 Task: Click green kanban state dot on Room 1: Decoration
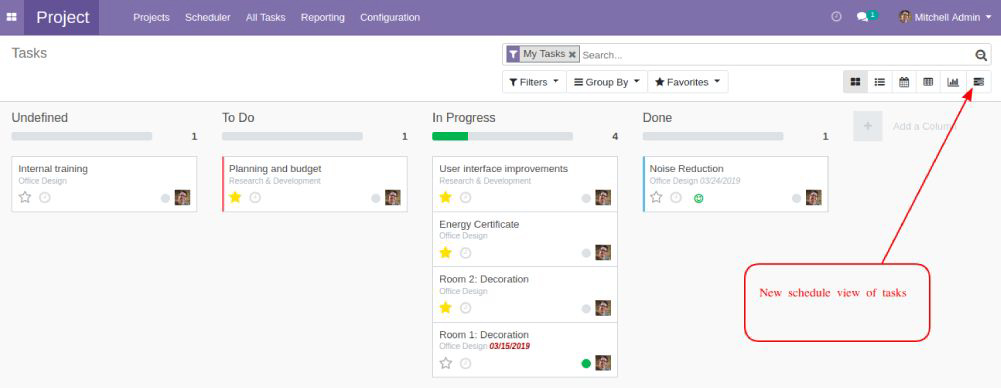tap(586, 364)
